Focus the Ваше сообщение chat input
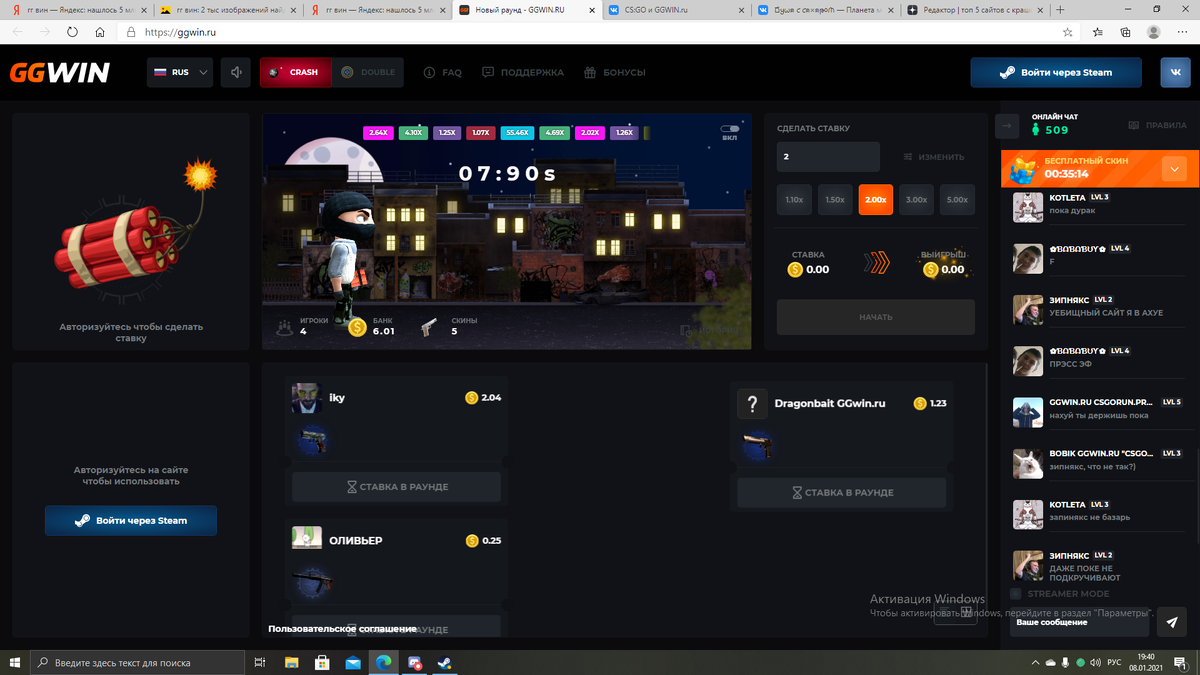The width and height of the screenshot is (1200, 675). click(x=1078, y=622)
